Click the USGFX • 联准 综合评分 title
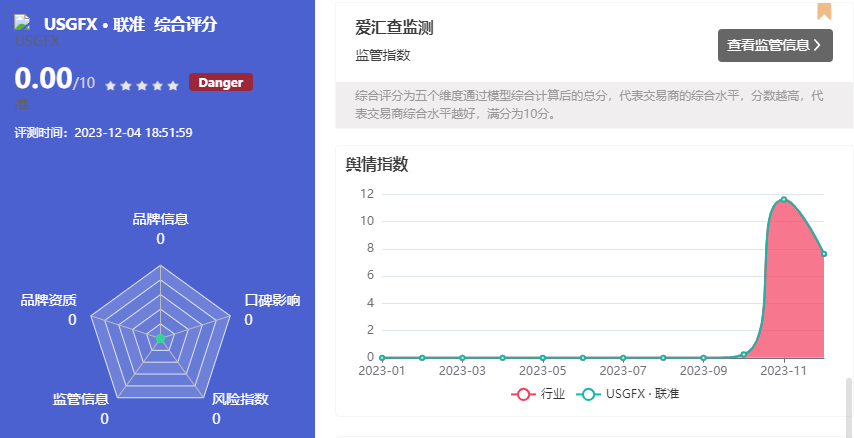This screenshot has height=438, width=854. tap(131, 24)
